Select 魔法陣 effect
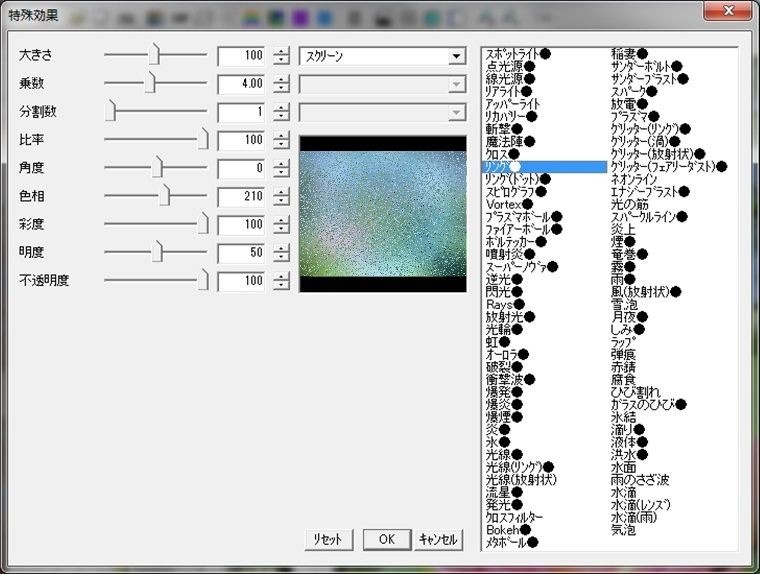The width and height of the screenshot is (760, 574). pyautogui.click(x=510, y=142)
